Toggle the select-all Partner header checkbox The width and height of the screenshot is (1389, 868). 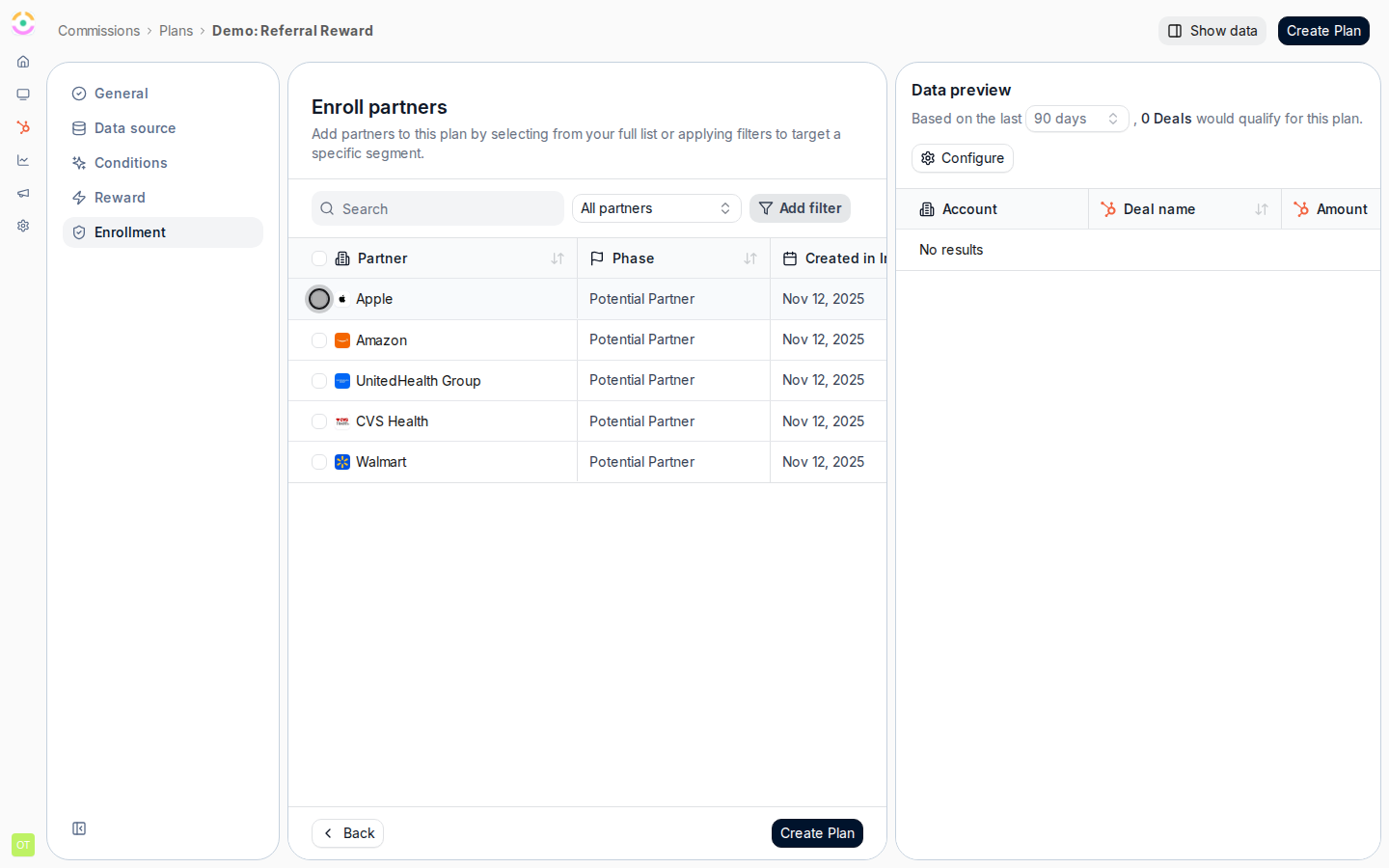tap(319, 258)
